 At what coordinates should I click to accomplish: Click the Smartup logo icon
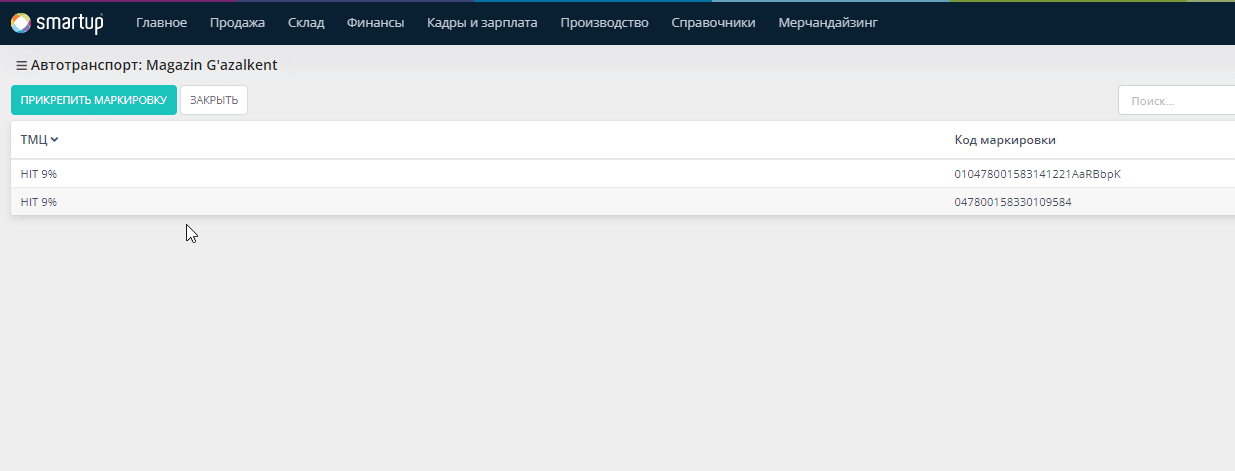(x=21, y=22)
